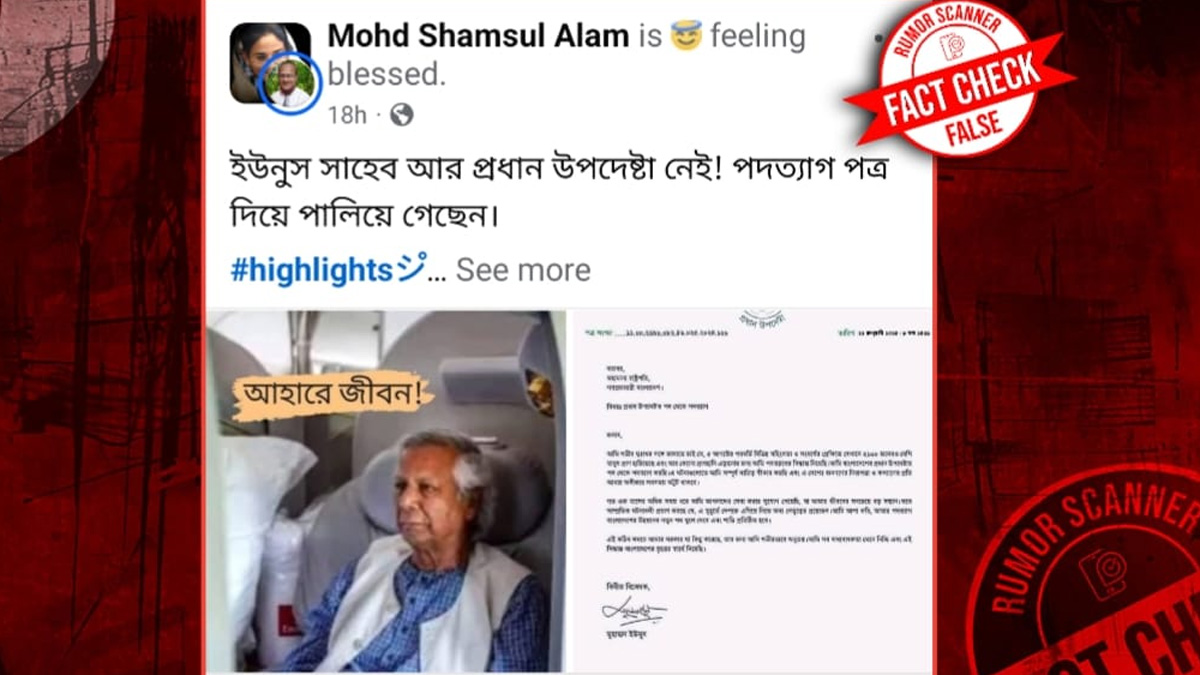This screenshot has height=675, width=1200.
Task: Click the 'feeling blessed' status text
Action: point(567,55)
